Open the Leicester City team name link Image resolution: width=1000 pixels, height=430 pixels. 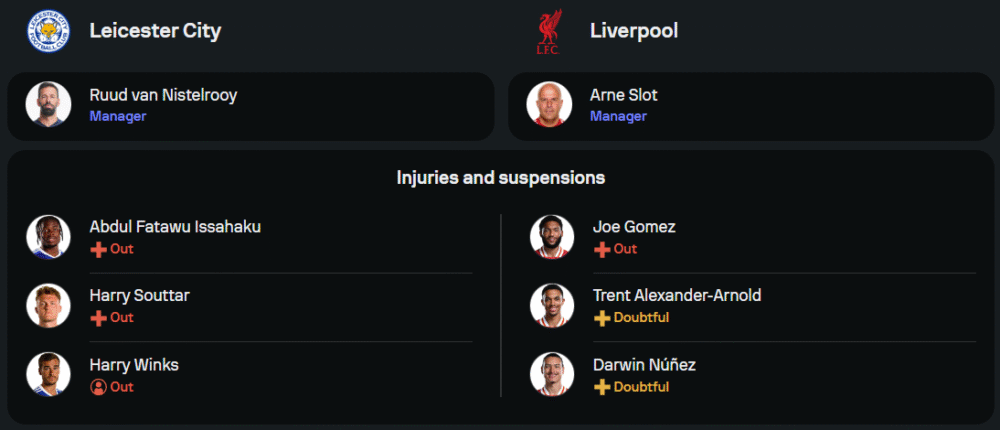[155, 31]
